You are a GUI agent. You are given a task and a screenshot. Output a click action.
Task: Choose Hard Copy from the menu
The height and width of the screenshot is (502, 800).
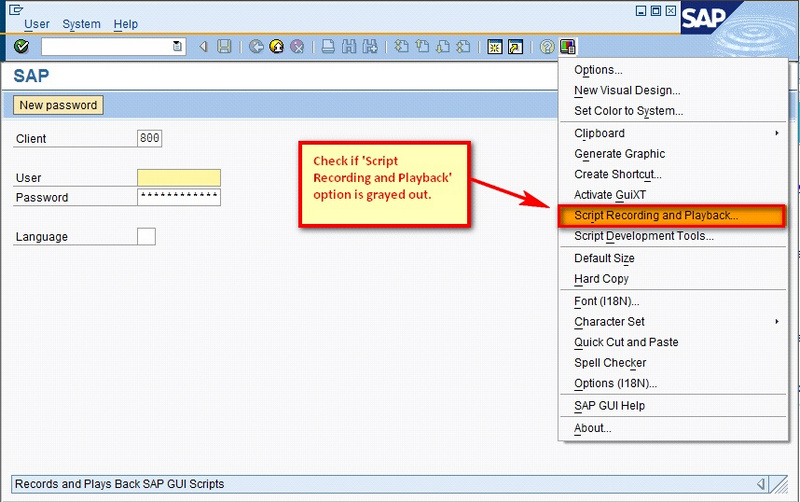(601, 279)
